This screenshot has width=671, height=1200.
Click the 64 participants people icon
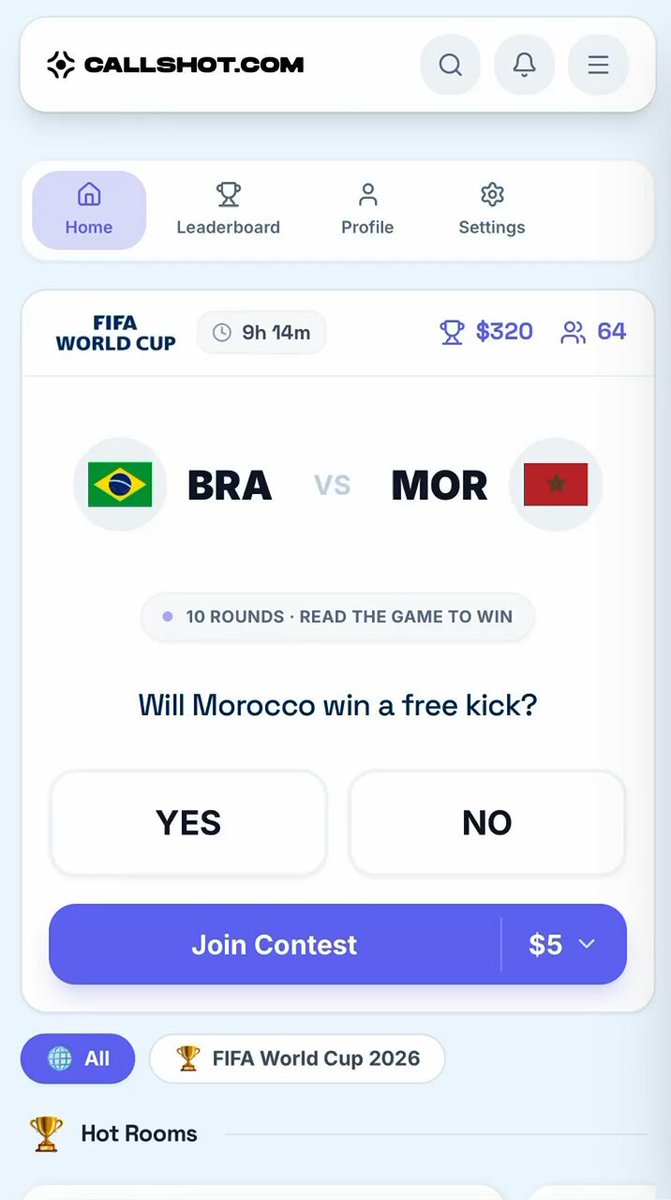coord(573,332)
